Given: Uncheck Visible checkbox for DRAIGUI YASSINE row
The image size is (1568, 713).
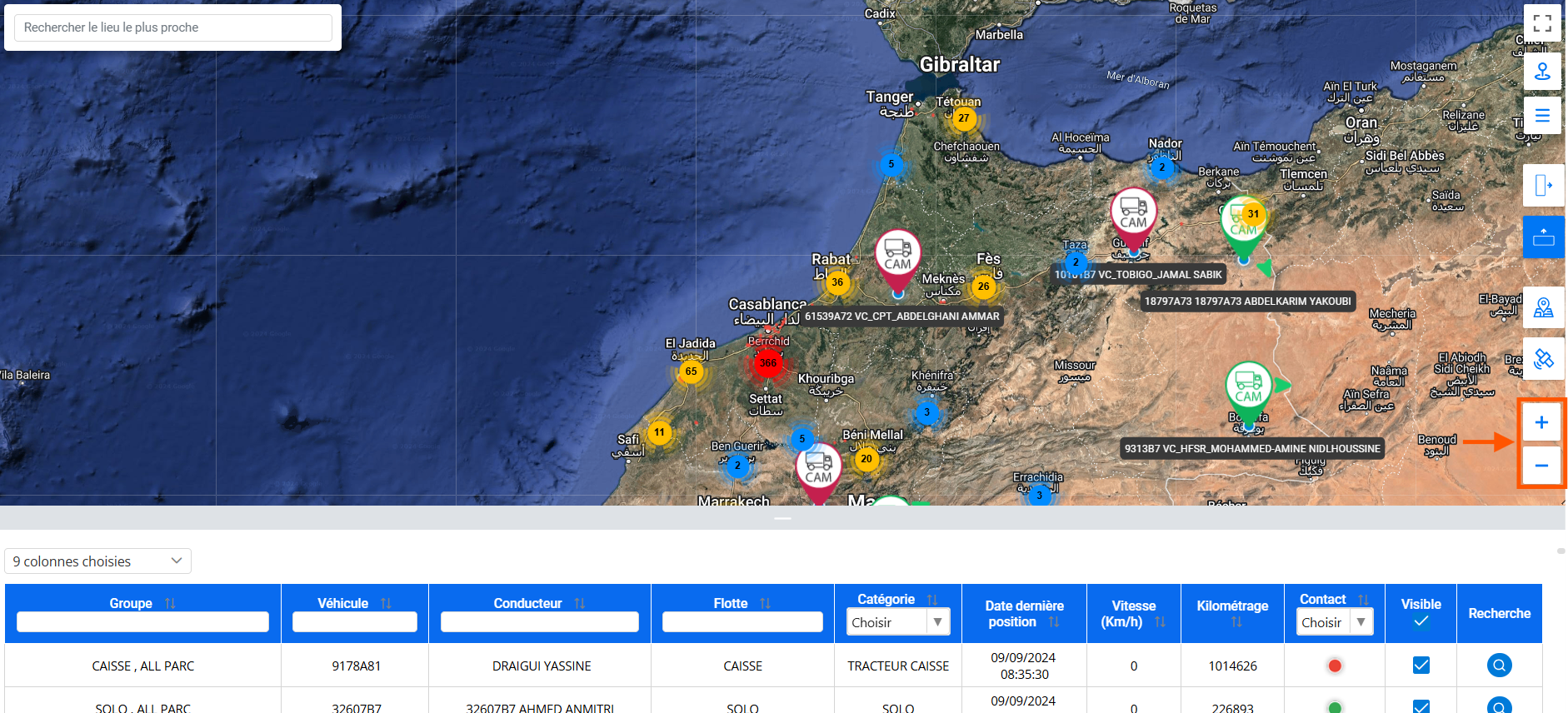Looking at the screenshot, I should click(x=1421, y=665).
